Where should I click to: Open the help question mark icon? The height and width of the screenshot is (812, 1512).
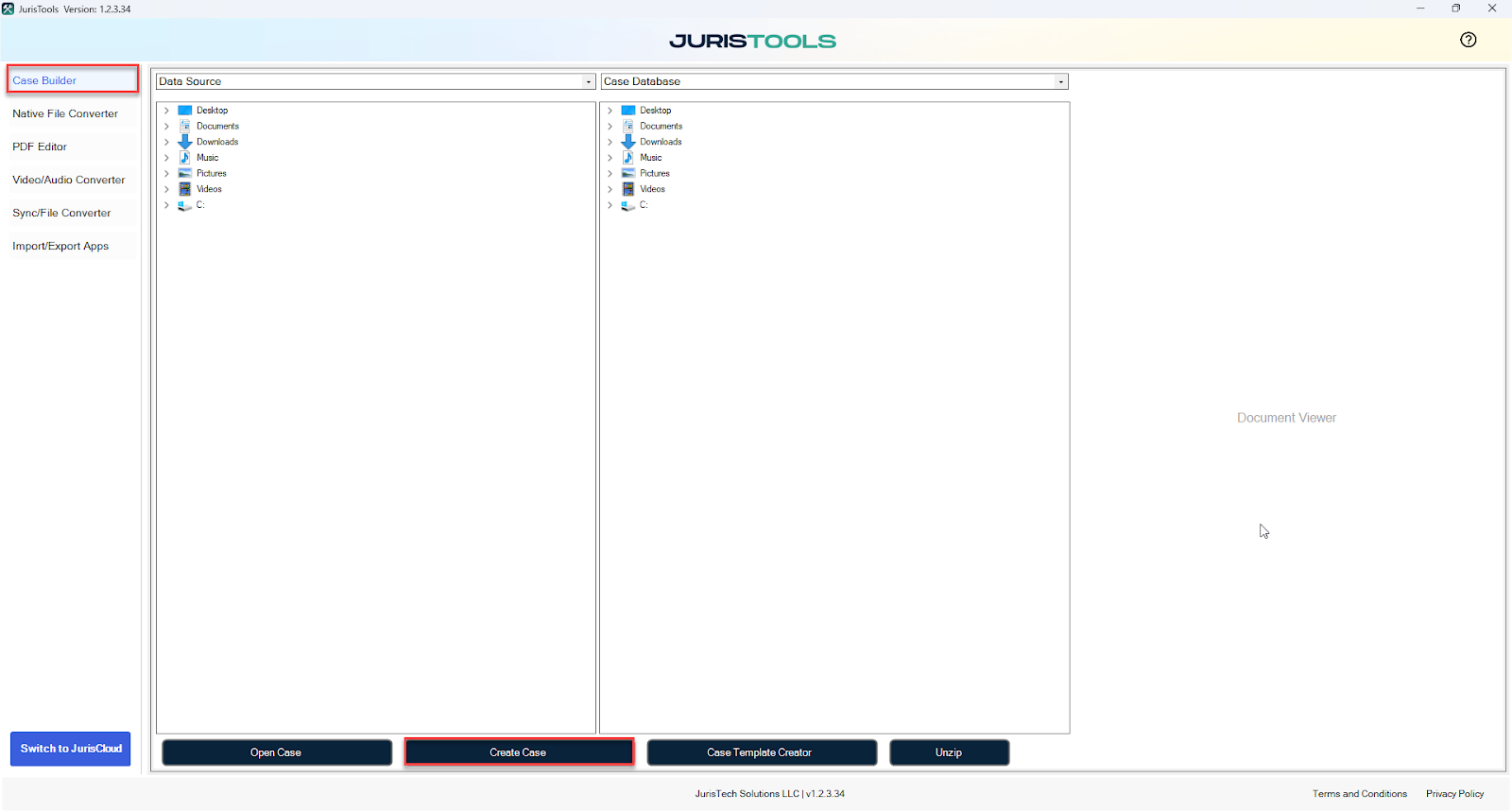1468,40
